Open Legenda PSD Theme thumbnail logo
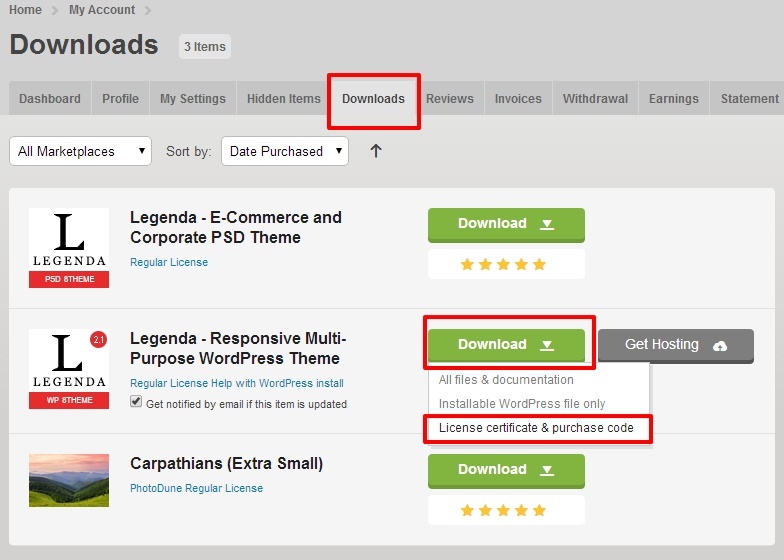 tap(69, 247)
